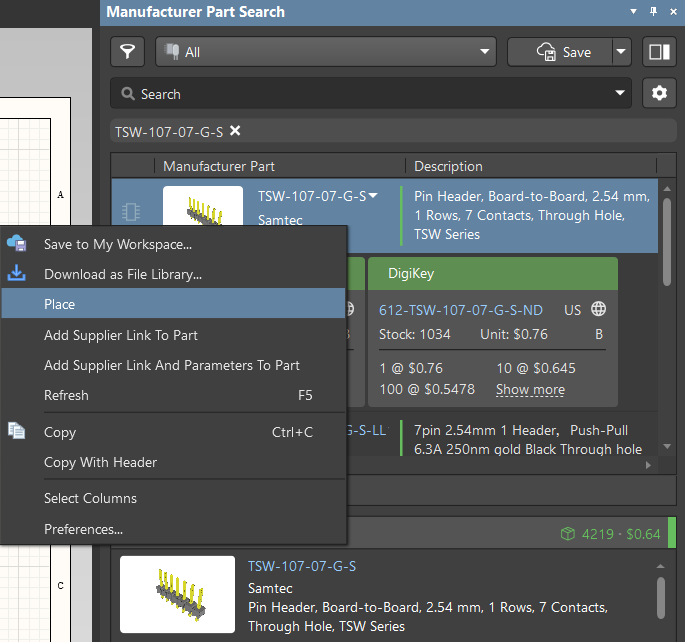Viewport: 685px width, 642px height.
Task: Choose Copy in the context menu
Action: (173, 432)
